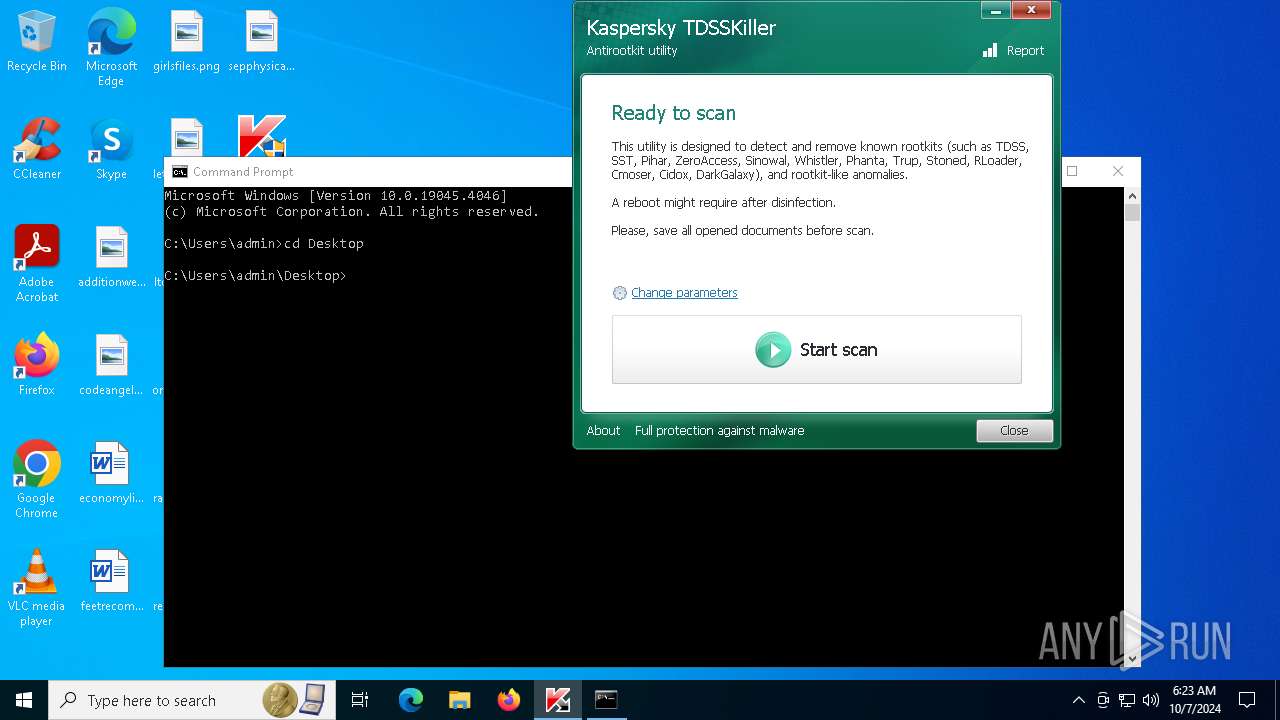Open the taskbar clock and date
The width and height of the screenshot is (1280, 720).
pos(1194,700)
